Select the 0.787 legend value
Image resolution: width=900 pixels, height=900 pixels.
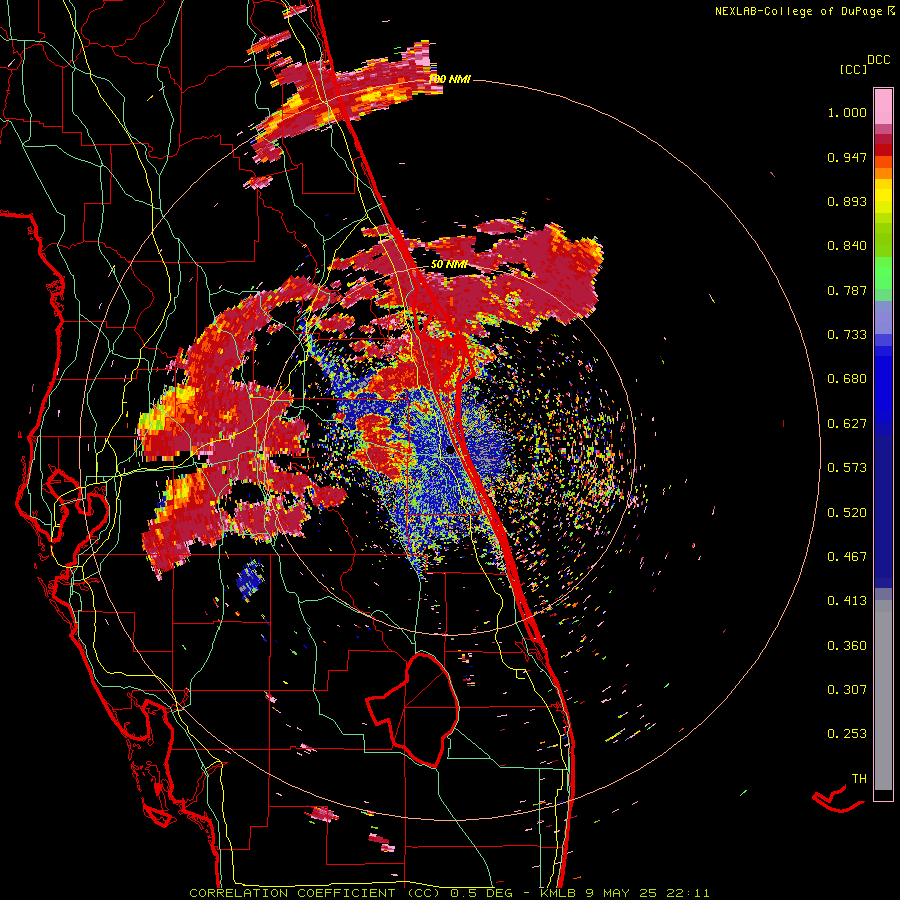tap(847, 290)
